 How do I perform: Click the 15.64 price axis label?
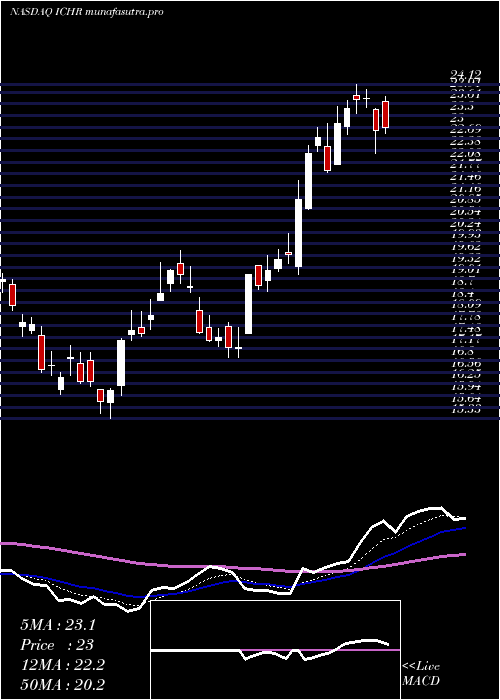pyautogui.click(x=466, y=399)
